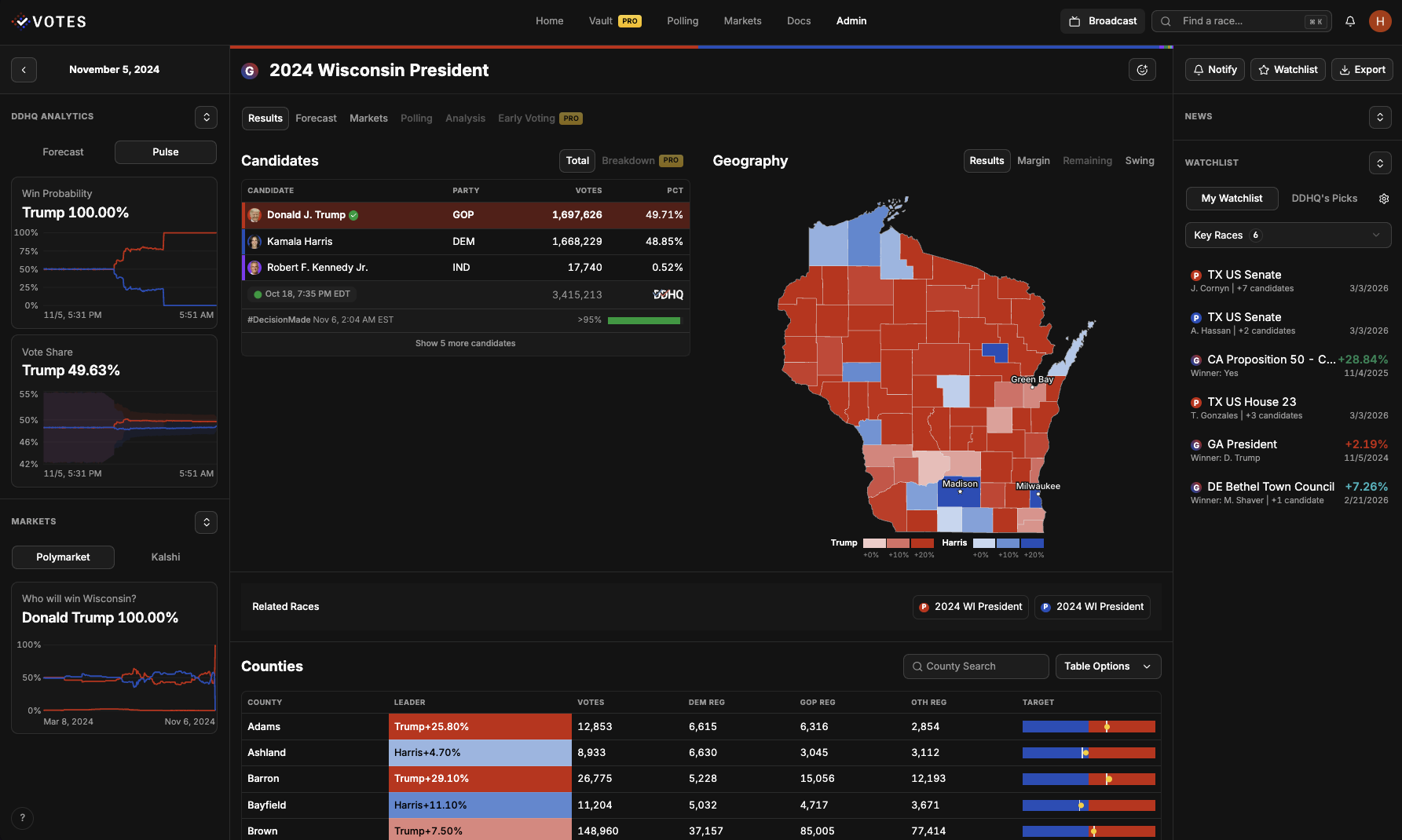Image resolution: width=1402 pixels, height=840 pixels.
Task: Collapse the News panel with its chevron
Action: click(1380, 116)
